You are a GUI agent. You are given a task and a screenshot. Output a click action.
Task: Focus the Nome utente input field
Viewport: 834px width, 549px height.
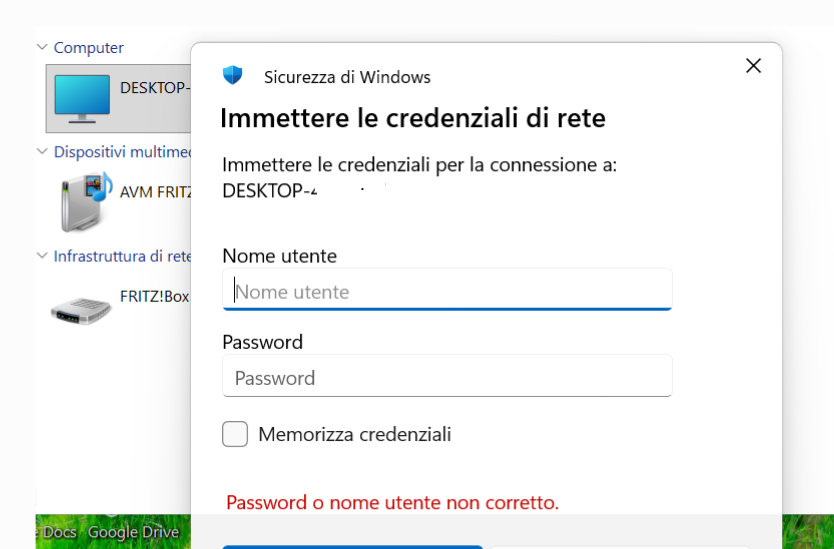point(447,289)
